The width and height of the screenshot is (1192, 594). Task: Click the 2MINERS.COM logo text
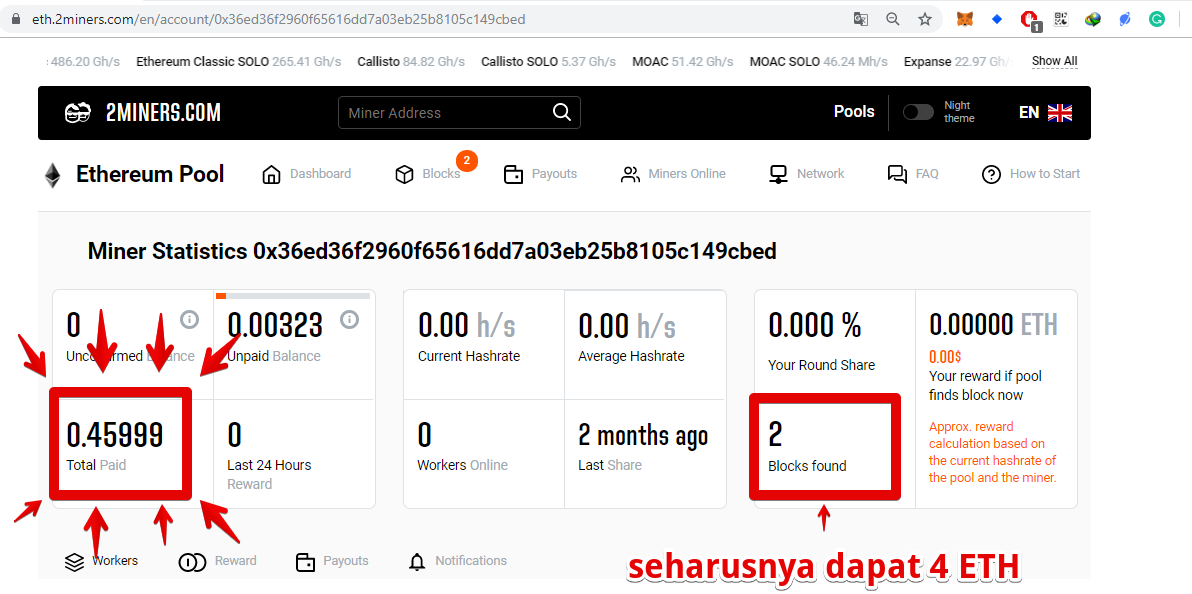coord(163,113)
